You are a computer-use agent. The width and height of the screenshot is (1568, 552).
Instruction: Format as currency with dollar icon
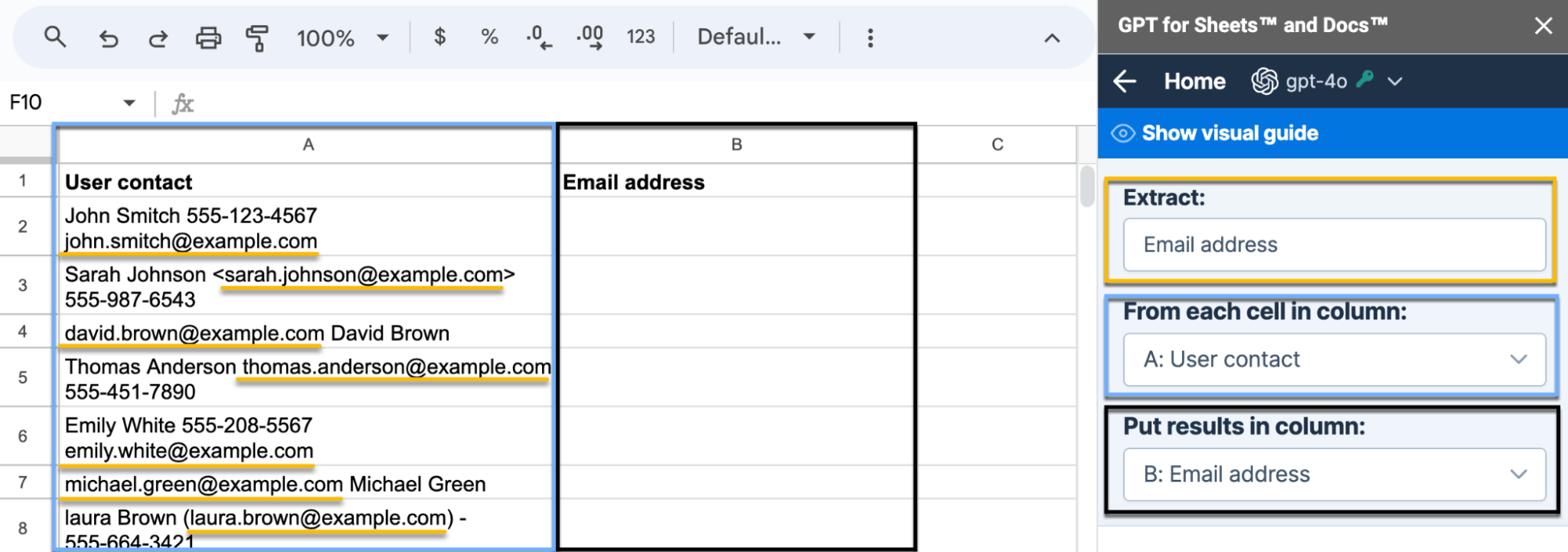click(440, 37)
